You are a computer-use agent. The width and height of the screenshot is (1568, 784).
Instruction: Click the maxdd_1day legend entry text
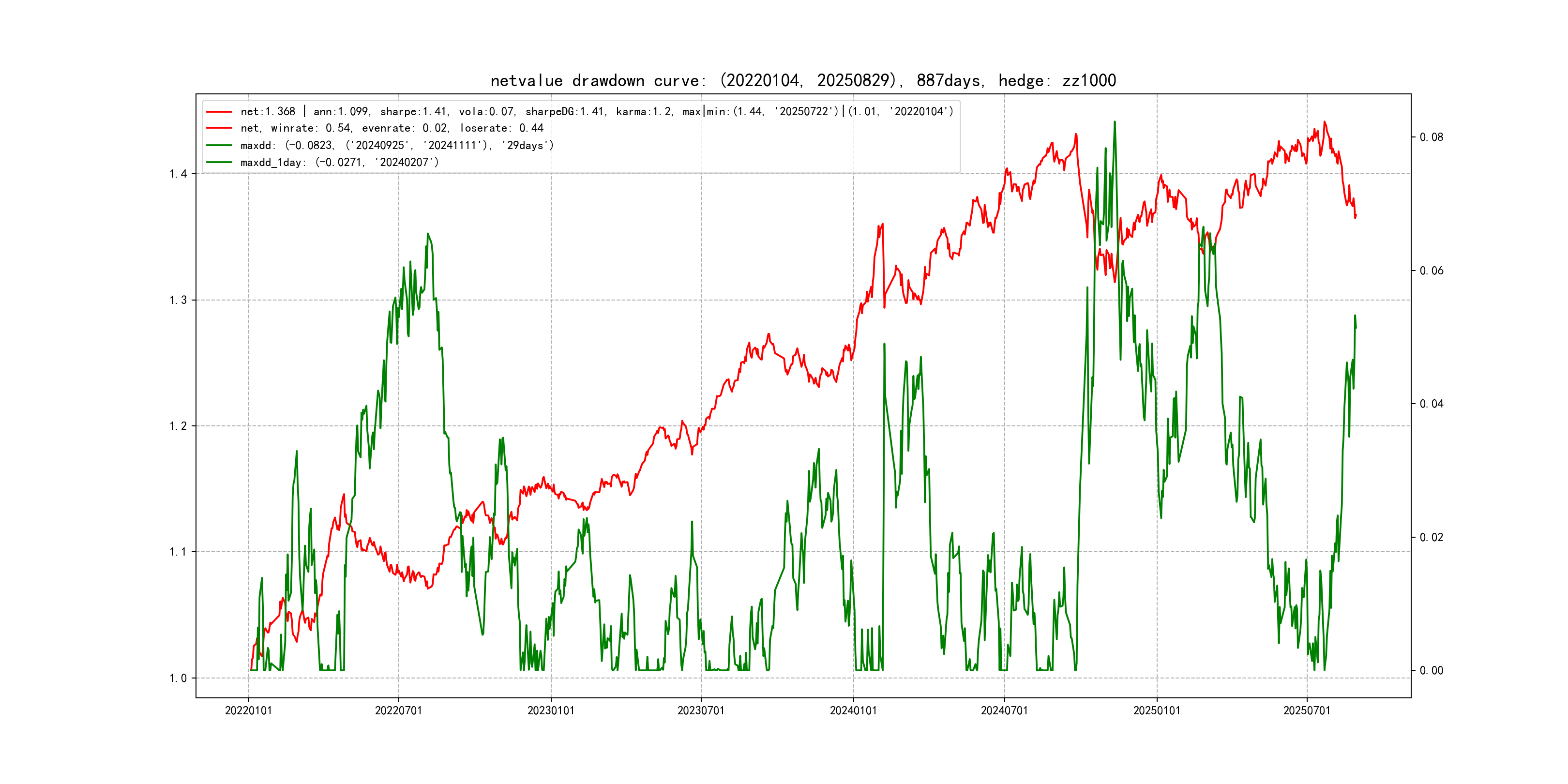[x=339, y=163]
